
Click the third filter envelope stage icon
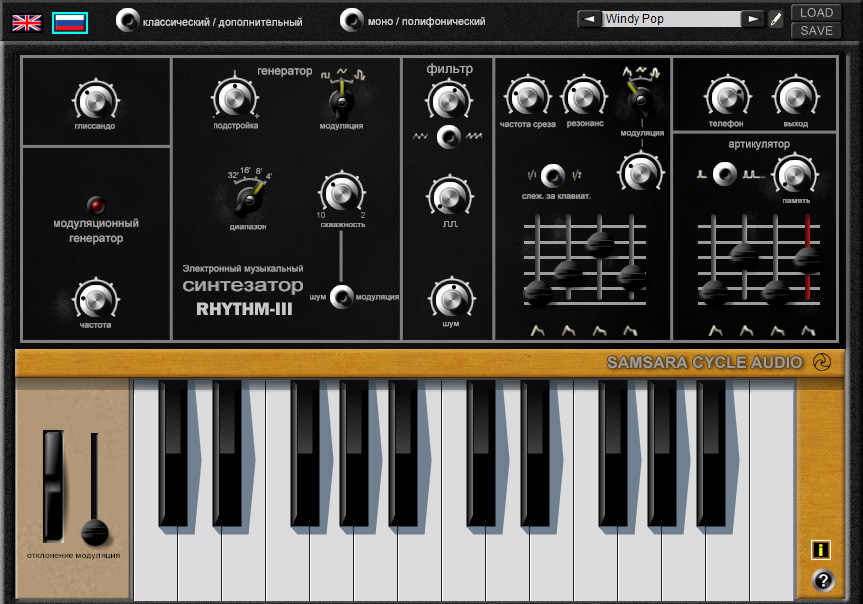pos(599,330)
